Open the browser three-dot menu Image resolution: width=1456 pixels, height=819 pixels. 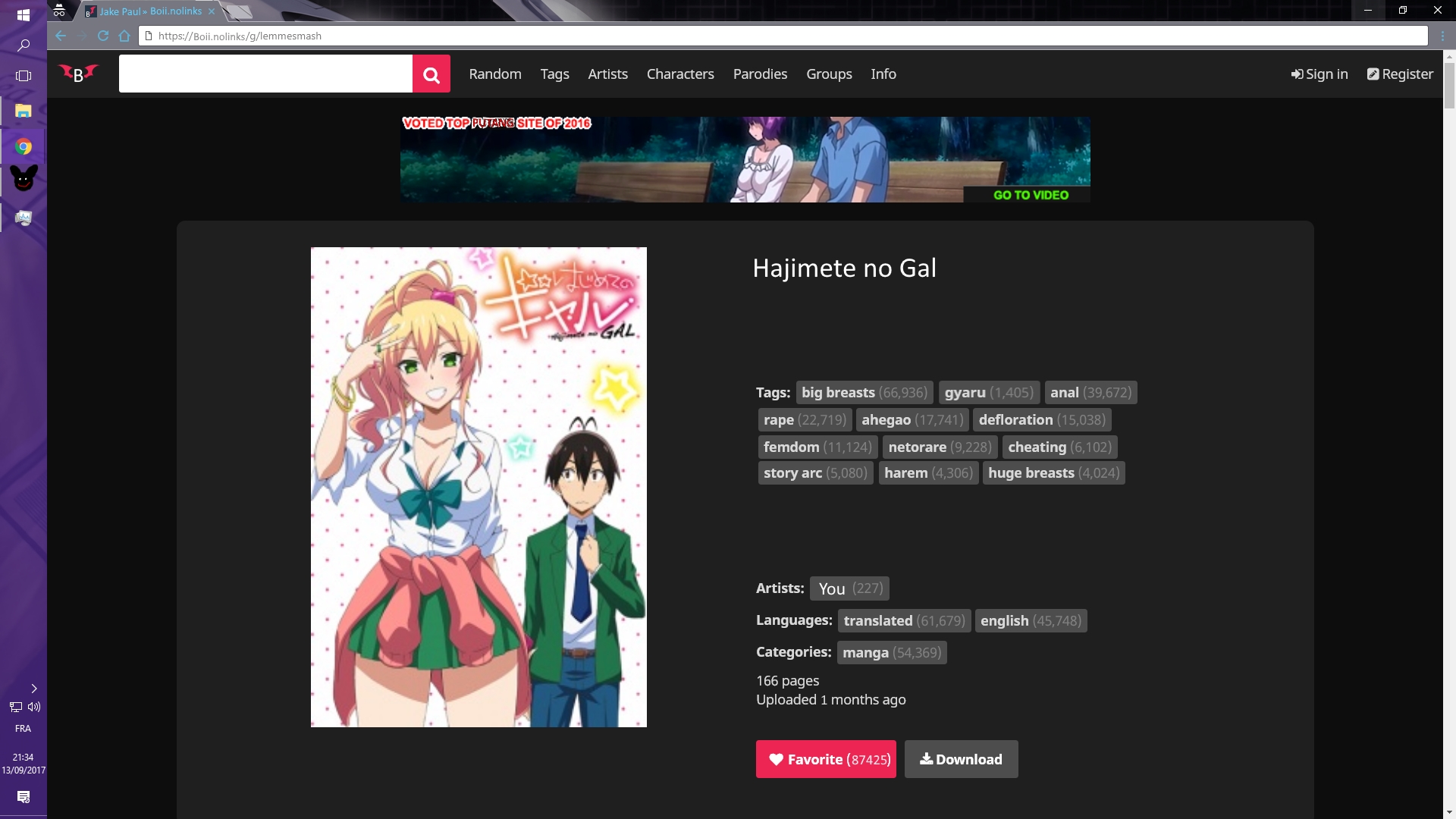click(1442, 36)
